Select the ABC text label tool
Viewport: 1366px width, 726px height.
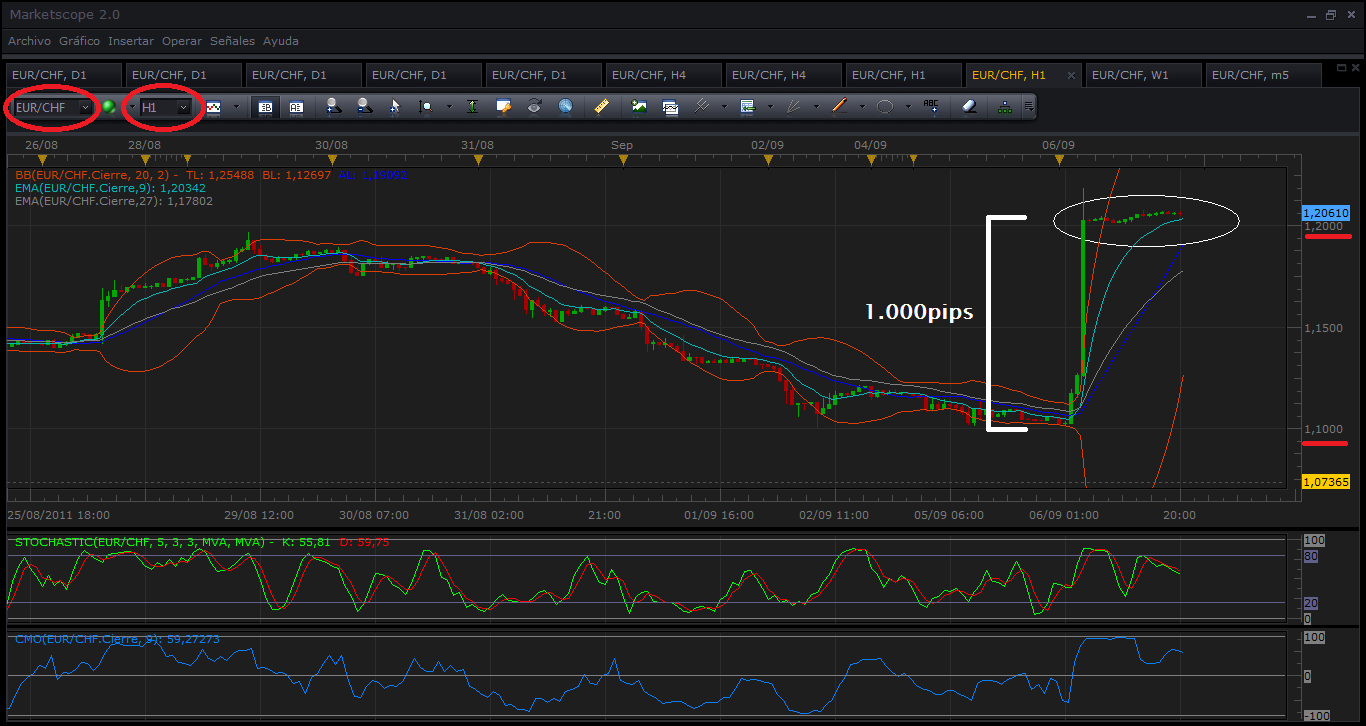pyautogui.click(x=932, y=107)
